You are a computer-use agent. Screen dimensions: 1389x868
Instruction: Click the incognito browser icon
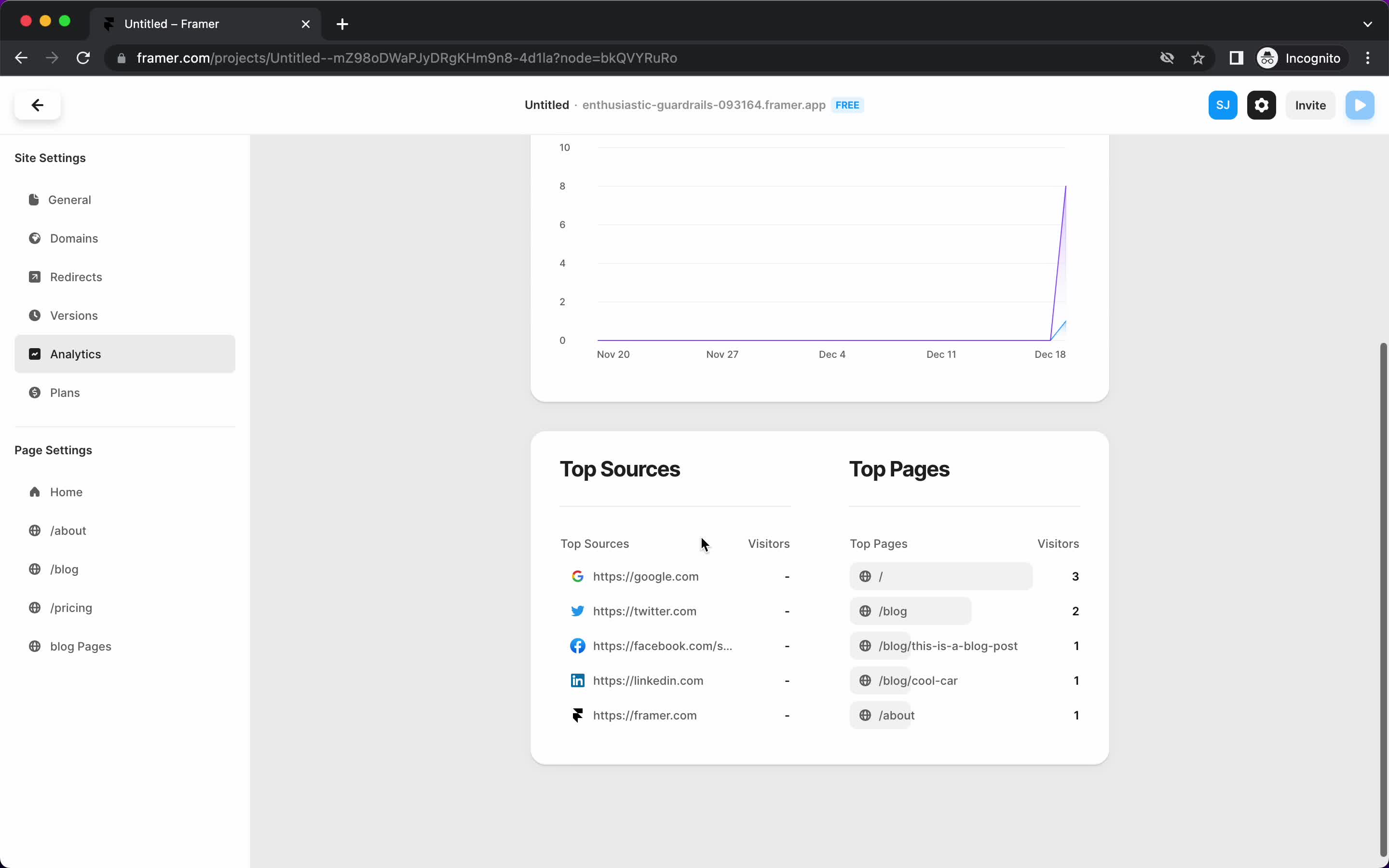click(x=1268, y=58)
